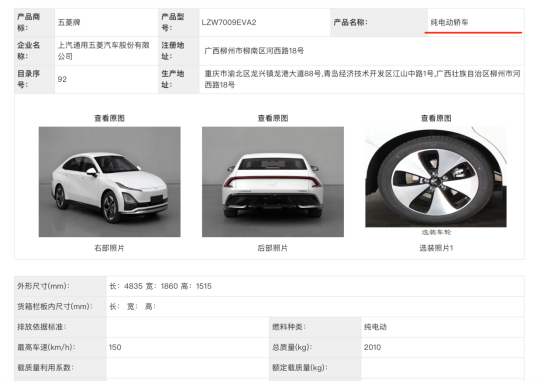554x382 pixels.
Task: Open 查看原图 link above rear photo
Action: [272, 118]
